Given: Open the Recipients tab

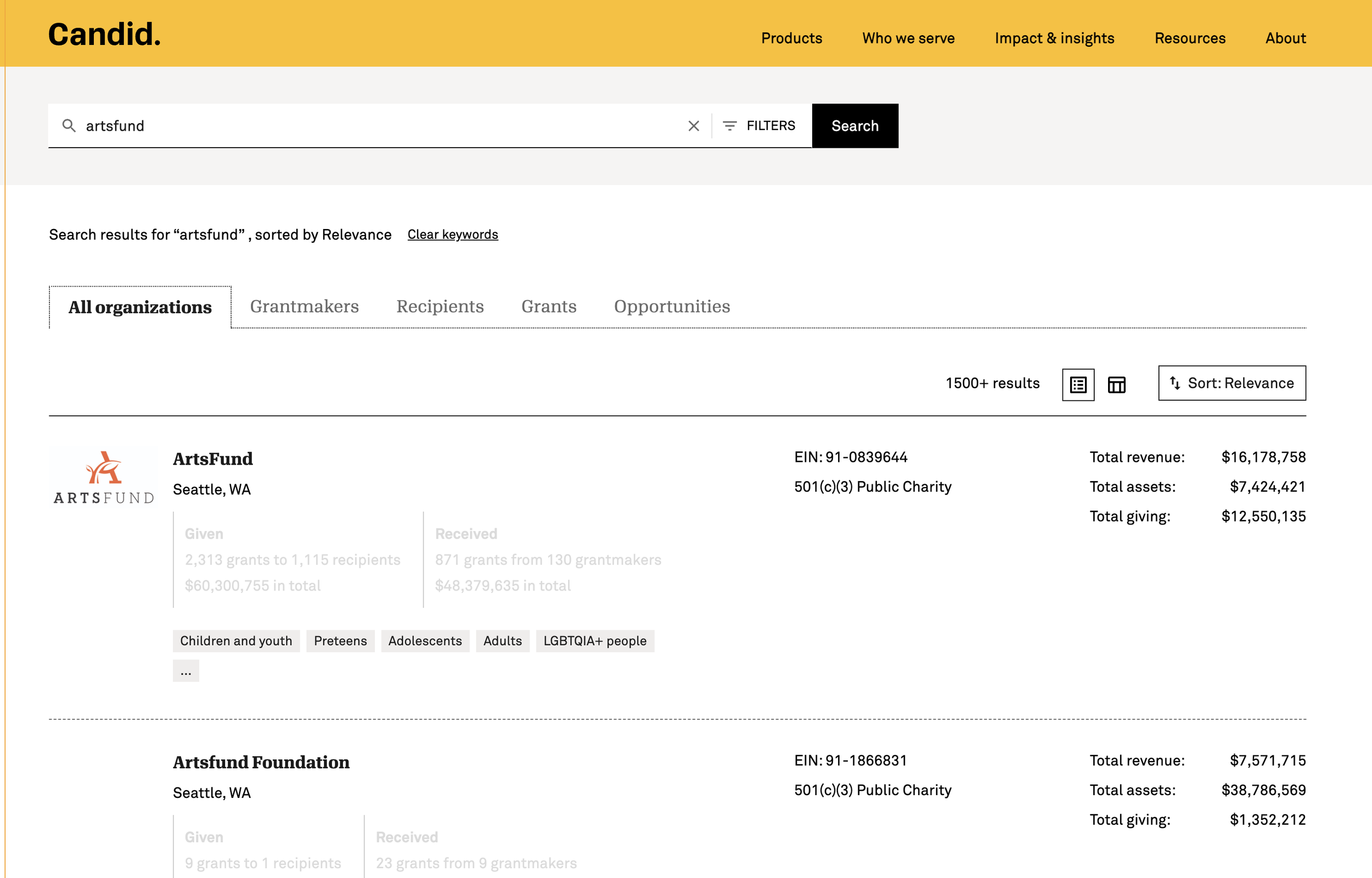Looking at the screenshot, I should click(440, 307).
